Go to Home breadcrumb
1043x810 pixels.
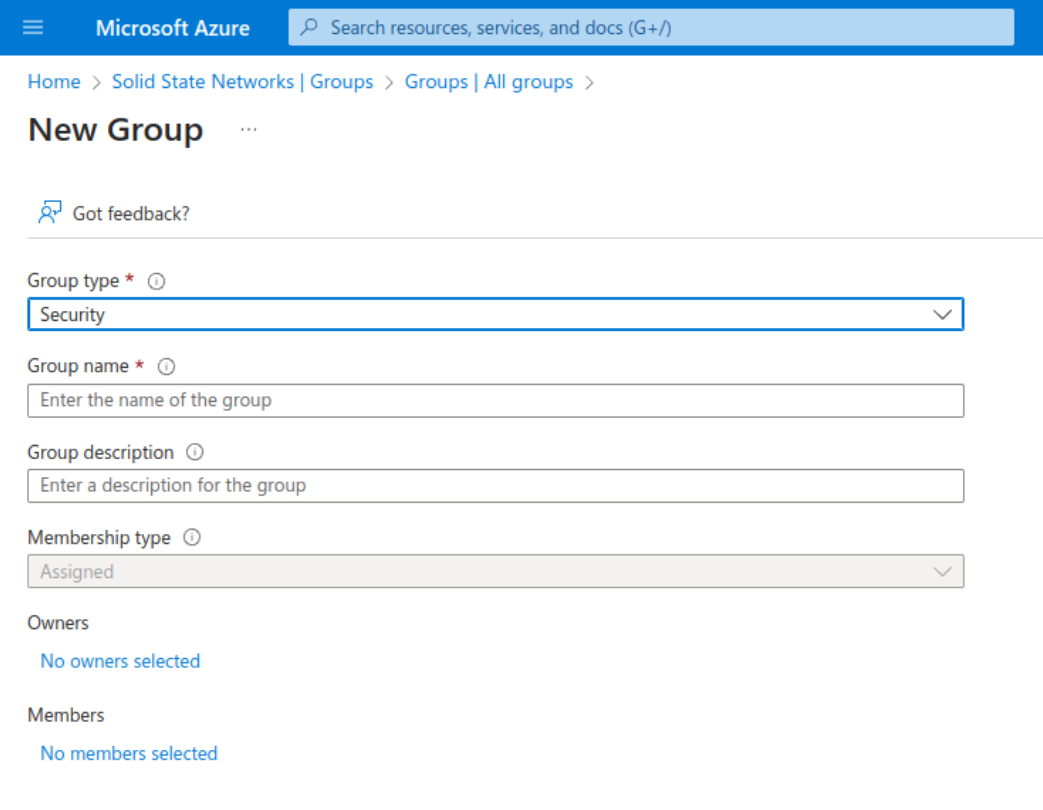coord(54,82)
